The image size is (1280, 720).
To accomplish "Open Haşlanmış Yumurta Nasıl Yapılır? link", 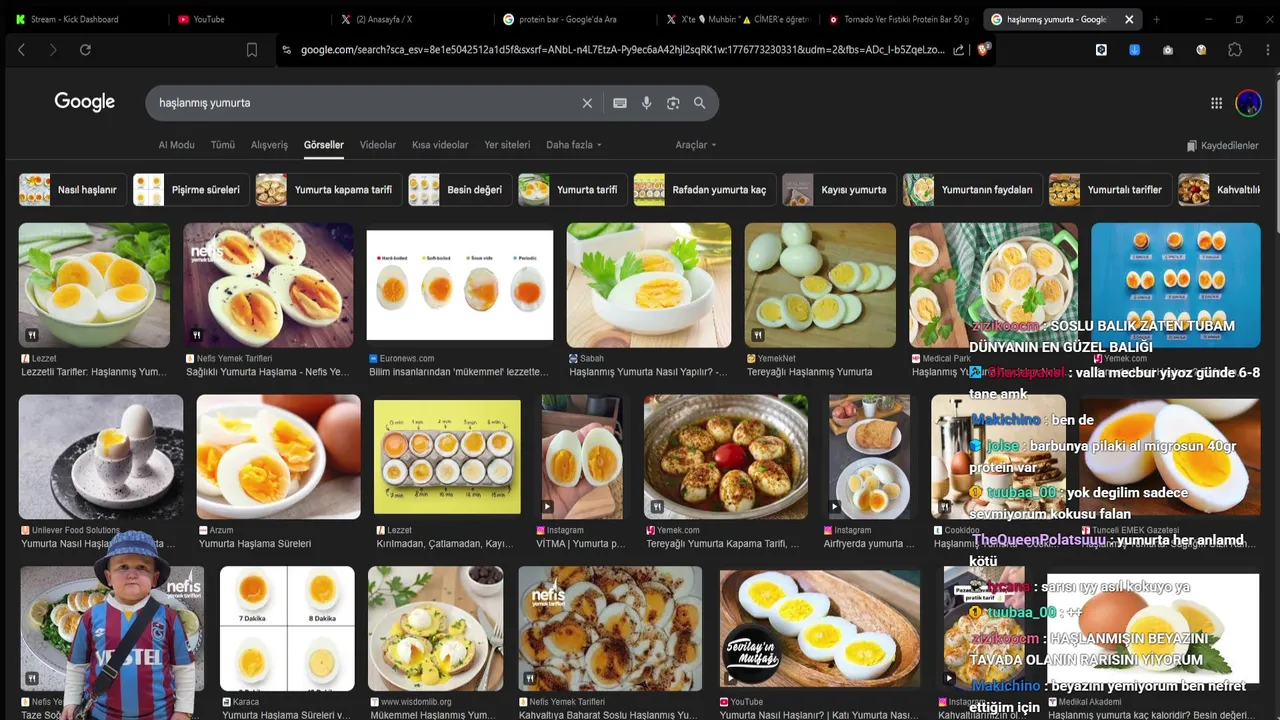I will 648,372.
